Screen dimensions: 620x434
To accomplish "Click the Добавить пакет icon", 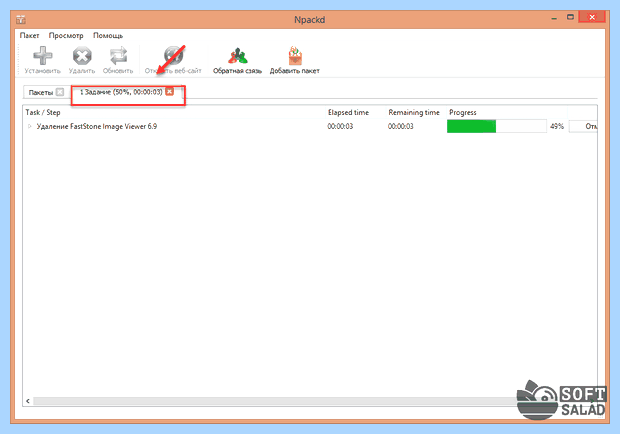I will point(295,56).
